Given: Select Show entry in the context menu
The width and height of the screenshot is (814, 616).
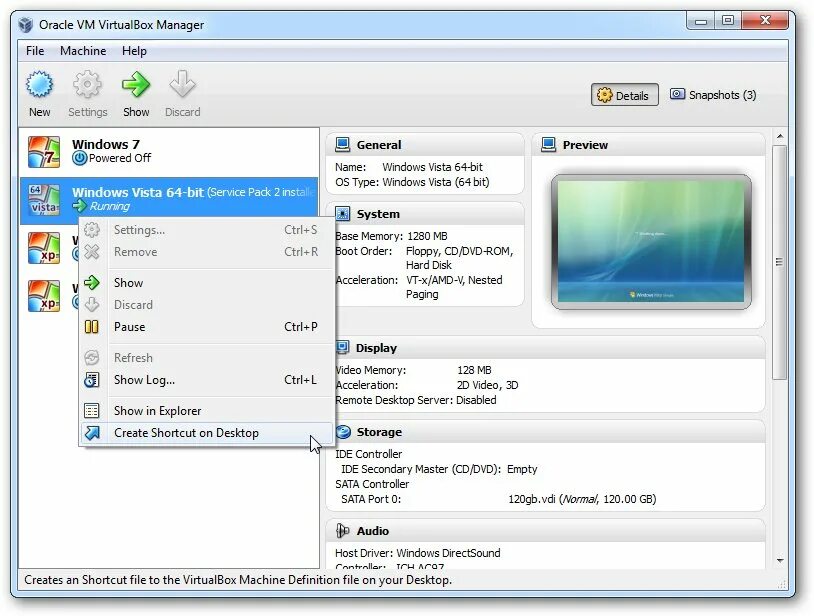Looking at the screenshot, I should tap(207, 282).
